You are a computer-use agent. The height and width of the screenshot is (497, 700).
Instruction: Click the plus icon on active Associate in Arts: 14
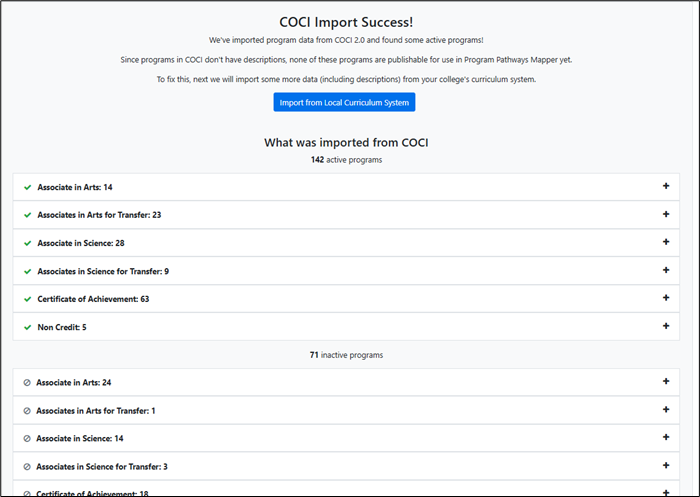click(x=665, y=187)
